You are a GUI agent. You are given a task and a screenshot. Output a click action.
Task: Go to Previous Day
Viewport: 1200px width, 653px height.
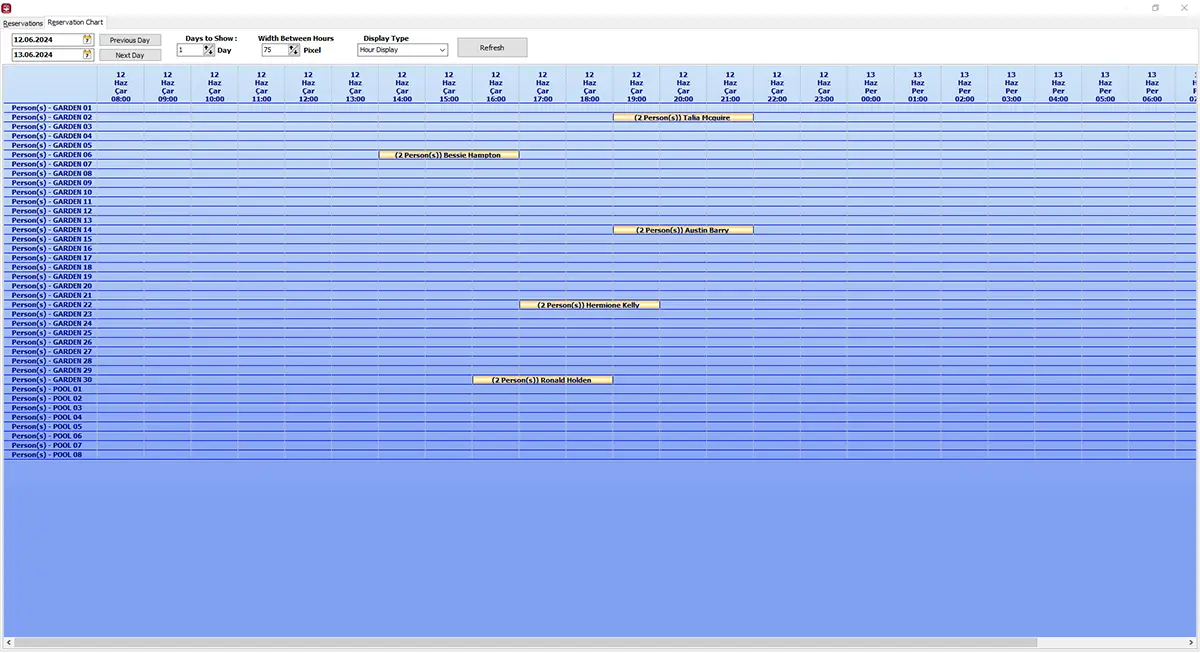click(130, 40)
